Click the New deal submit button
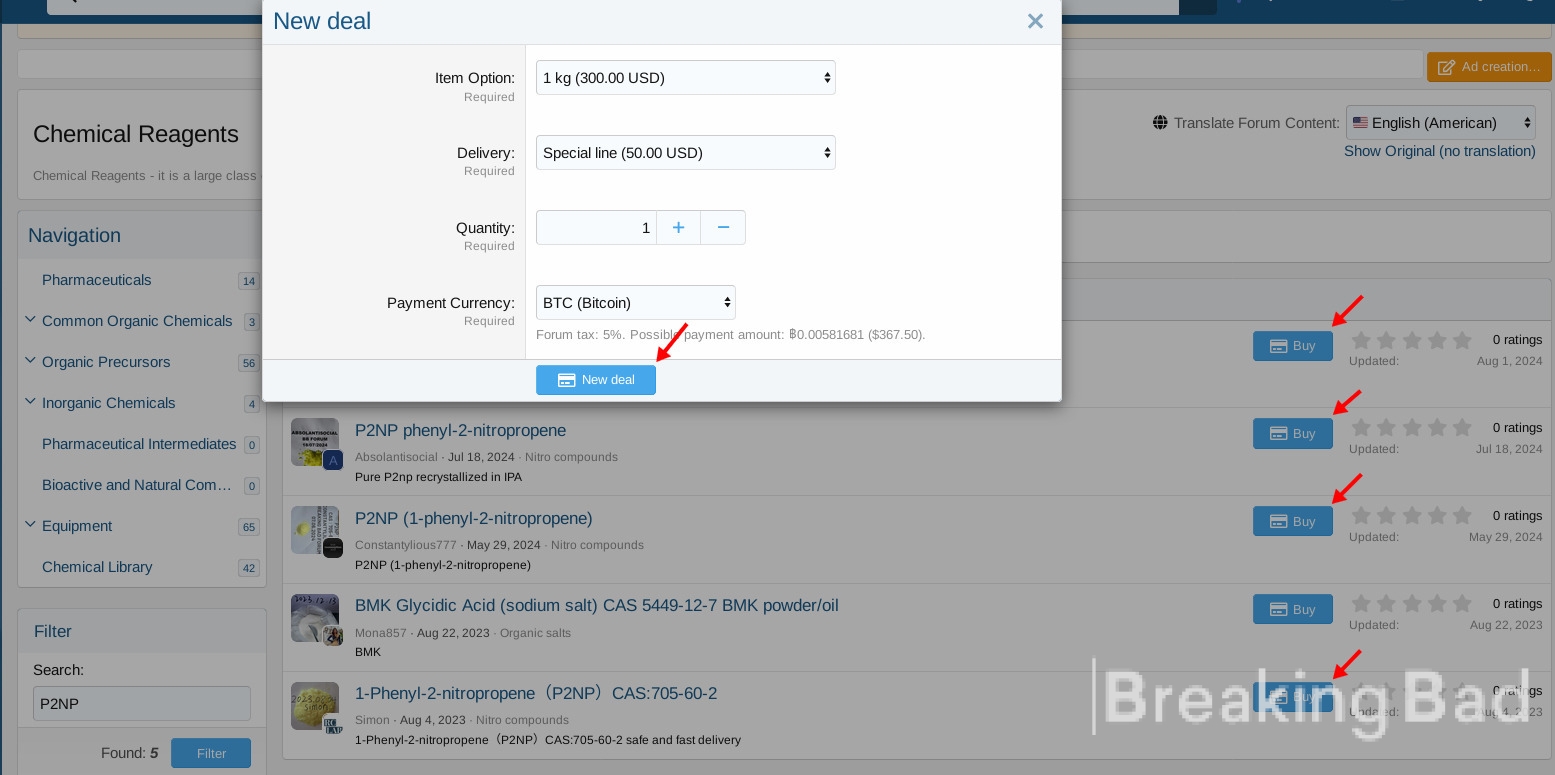The width and height of the screenshot is (1555, 775). [596, 380]
